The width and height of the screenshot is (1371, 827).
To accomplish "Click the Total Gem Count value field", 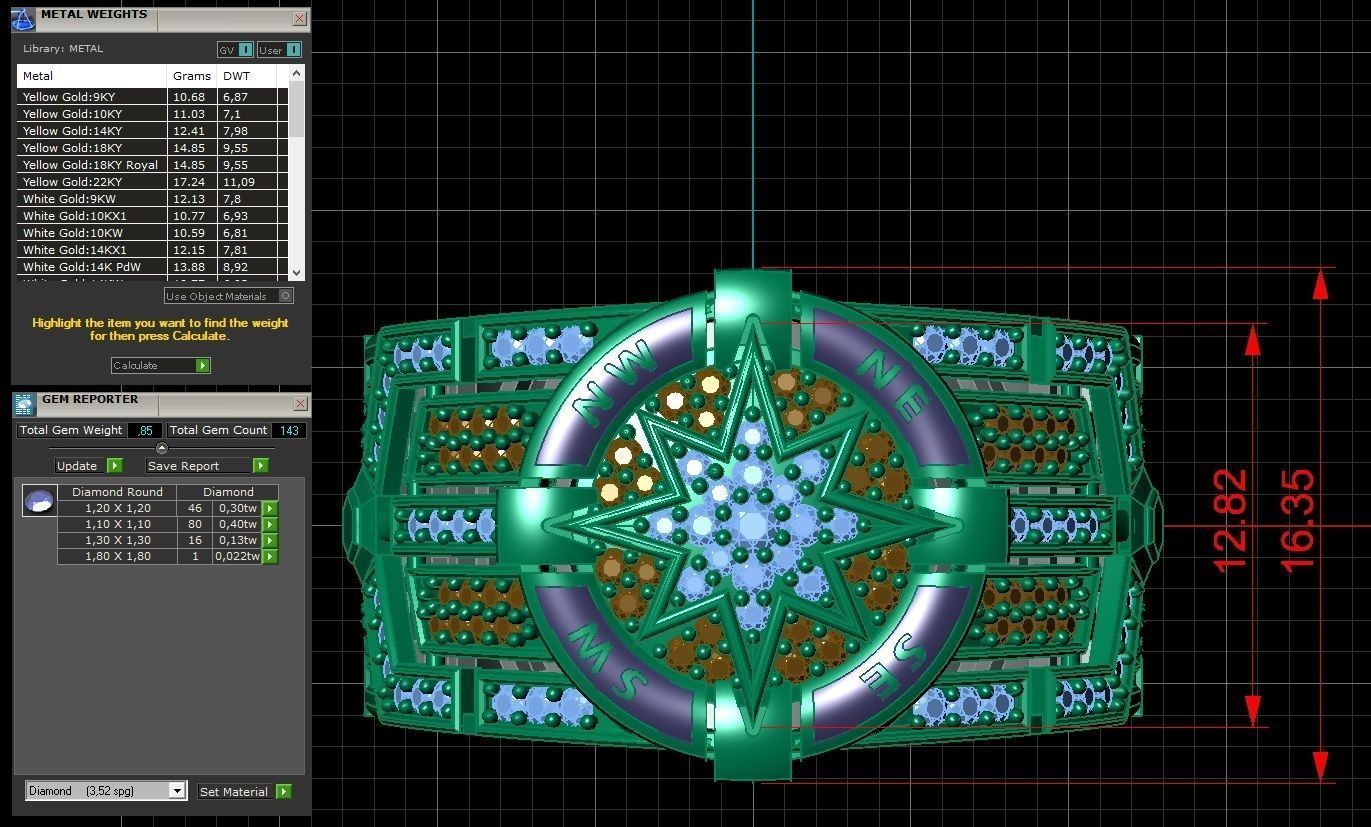I will pyautogui.click(x=289, y=430).
